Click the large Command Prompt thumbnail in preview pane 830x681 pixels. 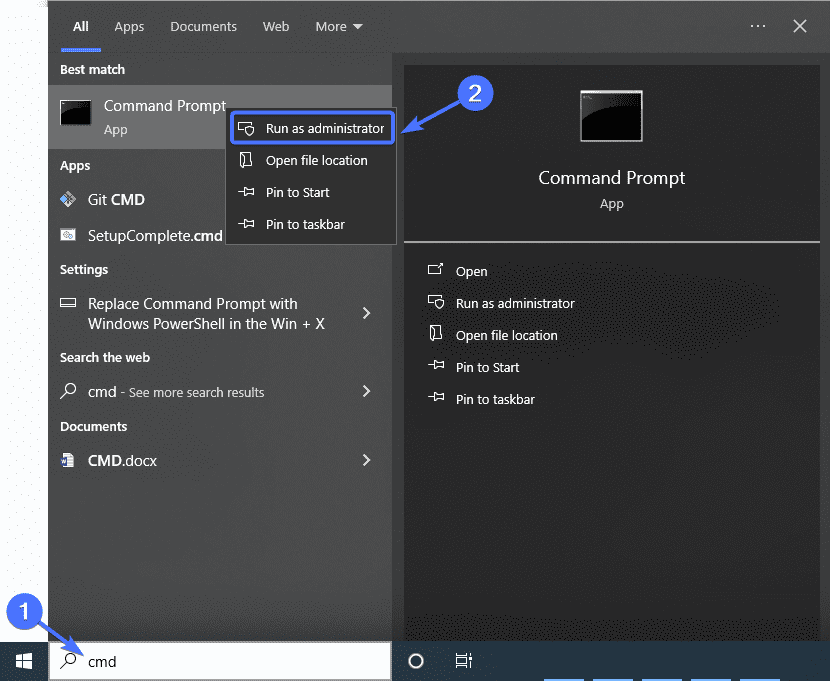pos(611,116)
